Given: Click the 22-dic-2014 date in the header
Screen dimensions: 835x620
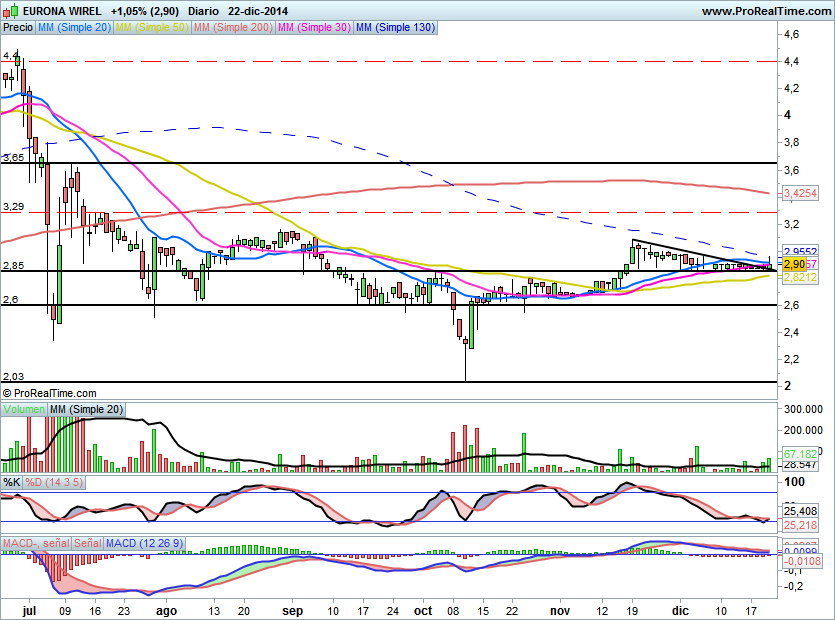Looking at the screenshot, I should click(x=258, y=11).
